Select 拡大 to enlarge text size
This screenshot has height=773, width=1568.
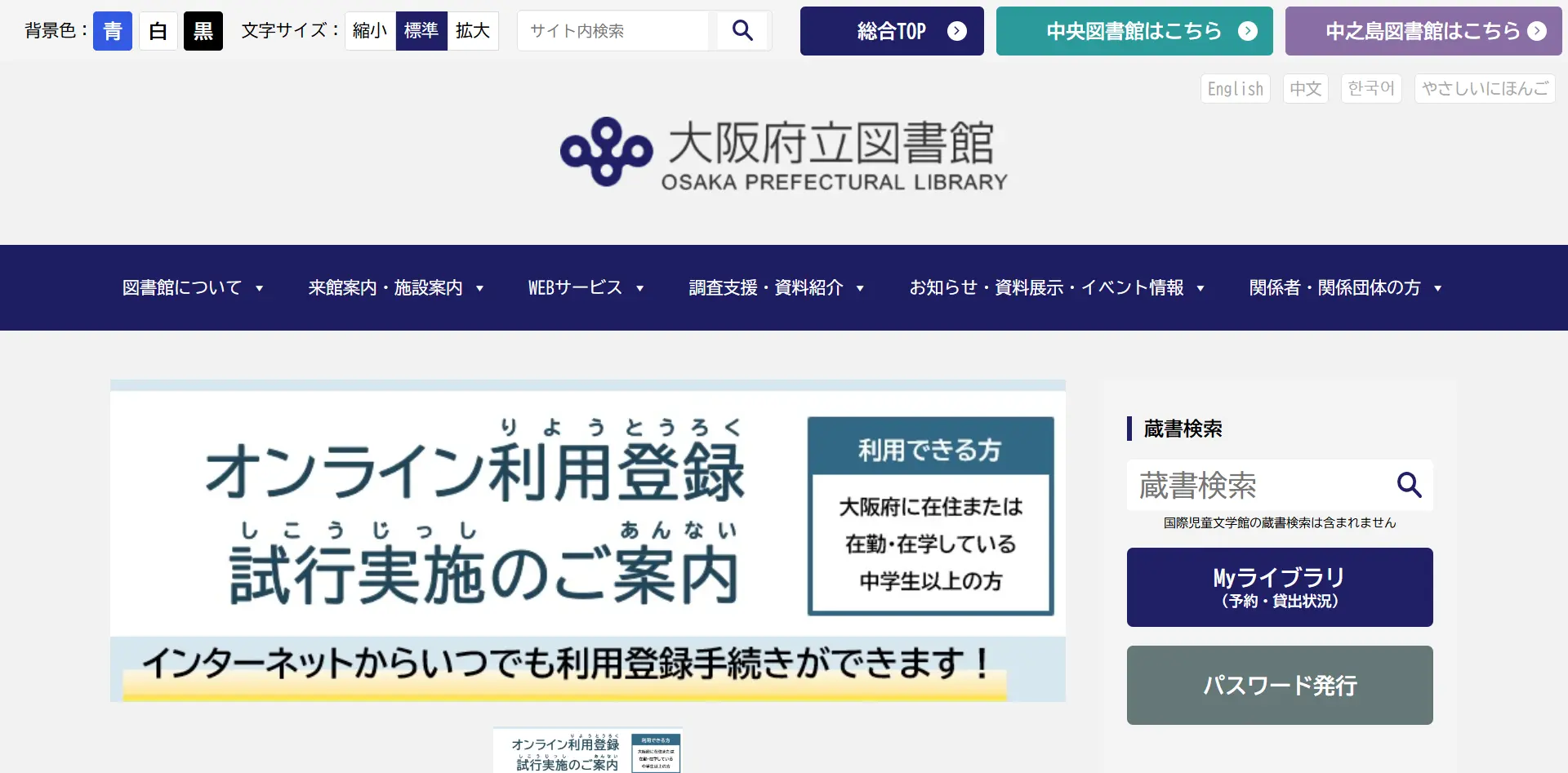tap(473, 30)
